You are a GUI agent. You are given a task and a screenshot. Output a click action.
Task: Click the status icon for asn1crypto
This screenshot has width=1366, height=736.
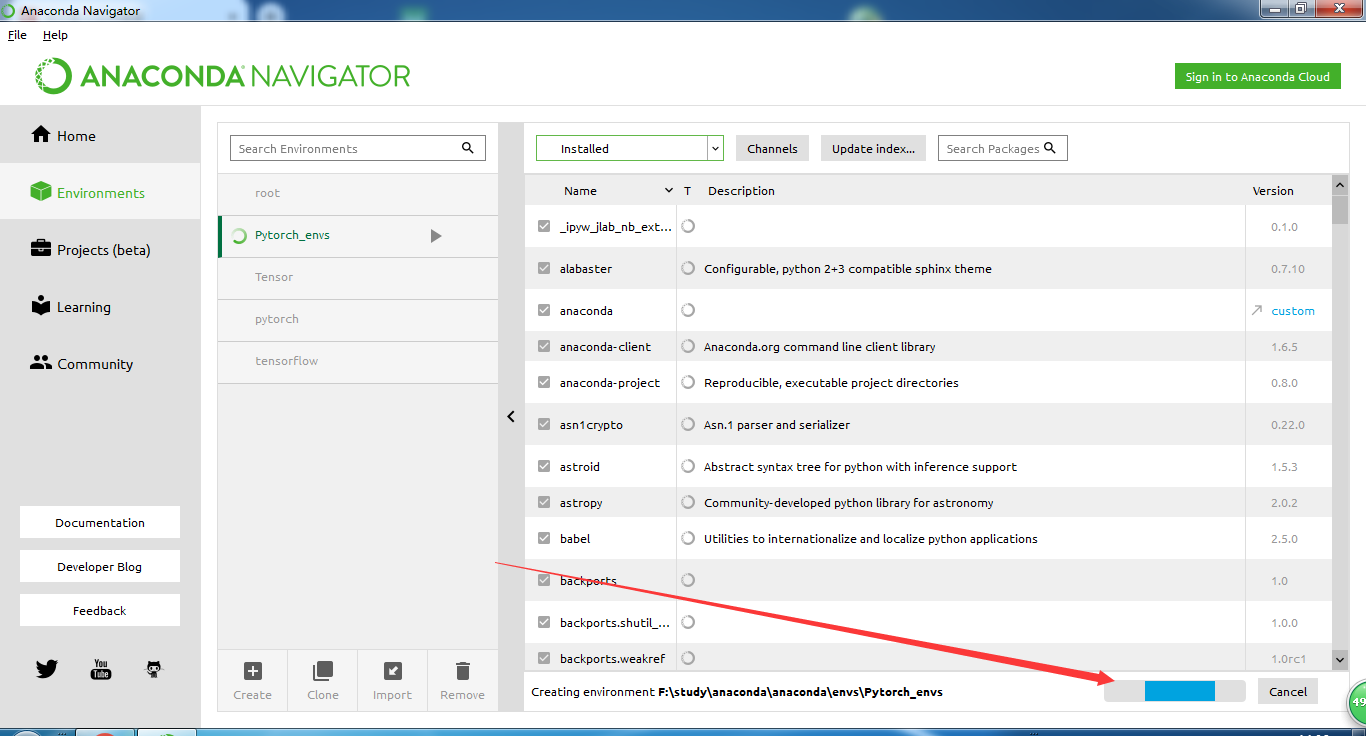(688, 424)
